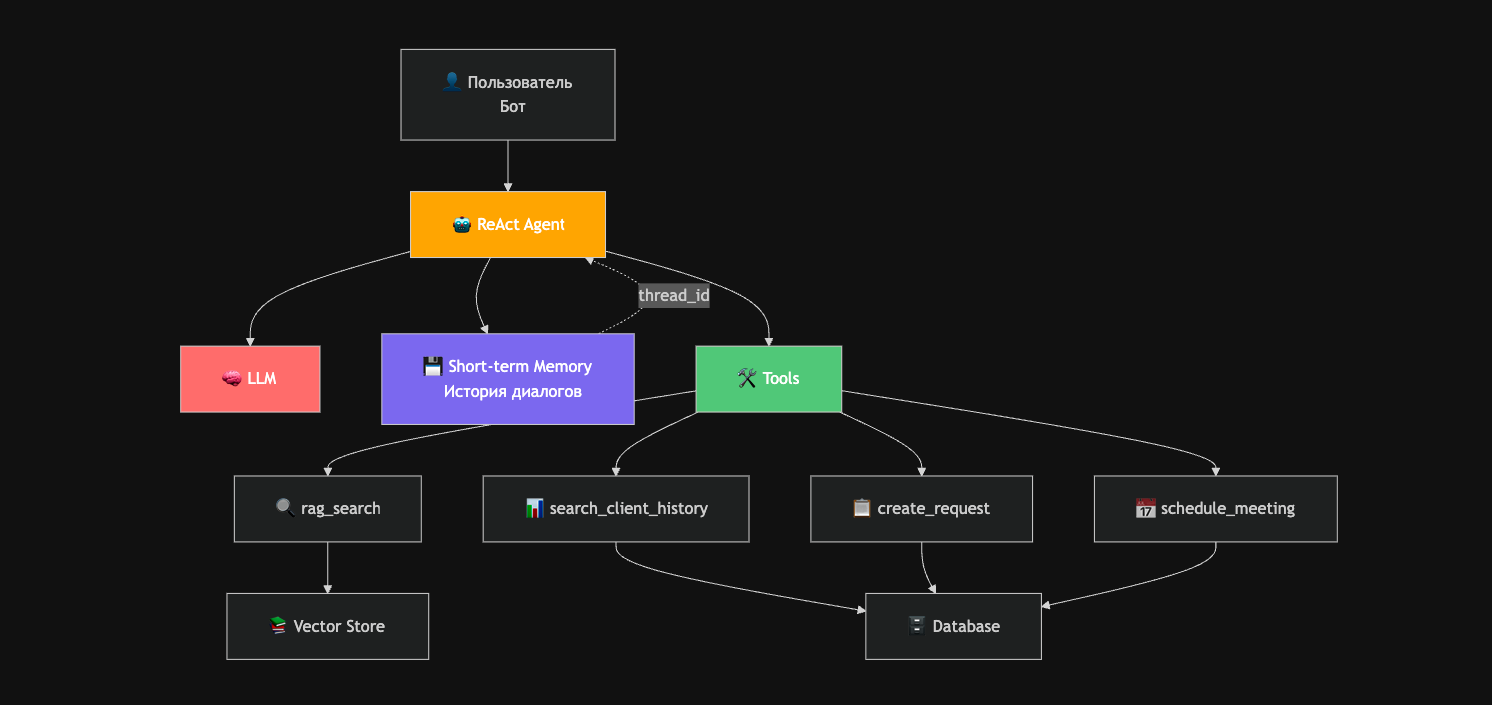
Task: Select the red LLM node
Action: point(250,378)
